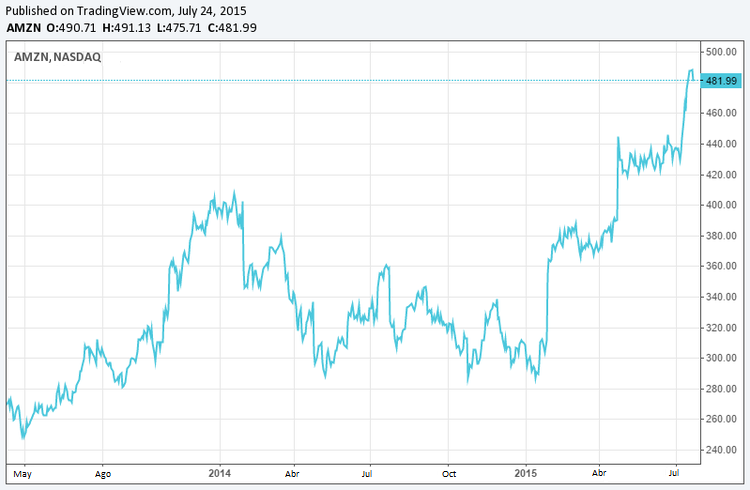750x490 pixels.
Task: Click the Oct label on time axis
Action: (450, 471)
